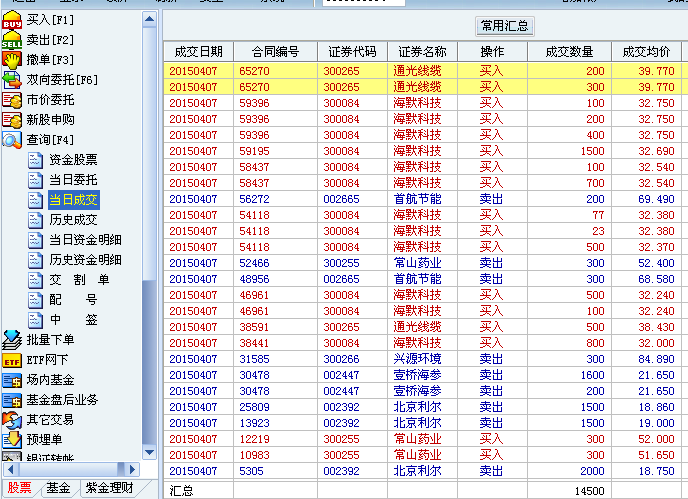Click the document icon beside 交割单
The width and height of the screenshot is (688, 499).
tap(35, 280)
